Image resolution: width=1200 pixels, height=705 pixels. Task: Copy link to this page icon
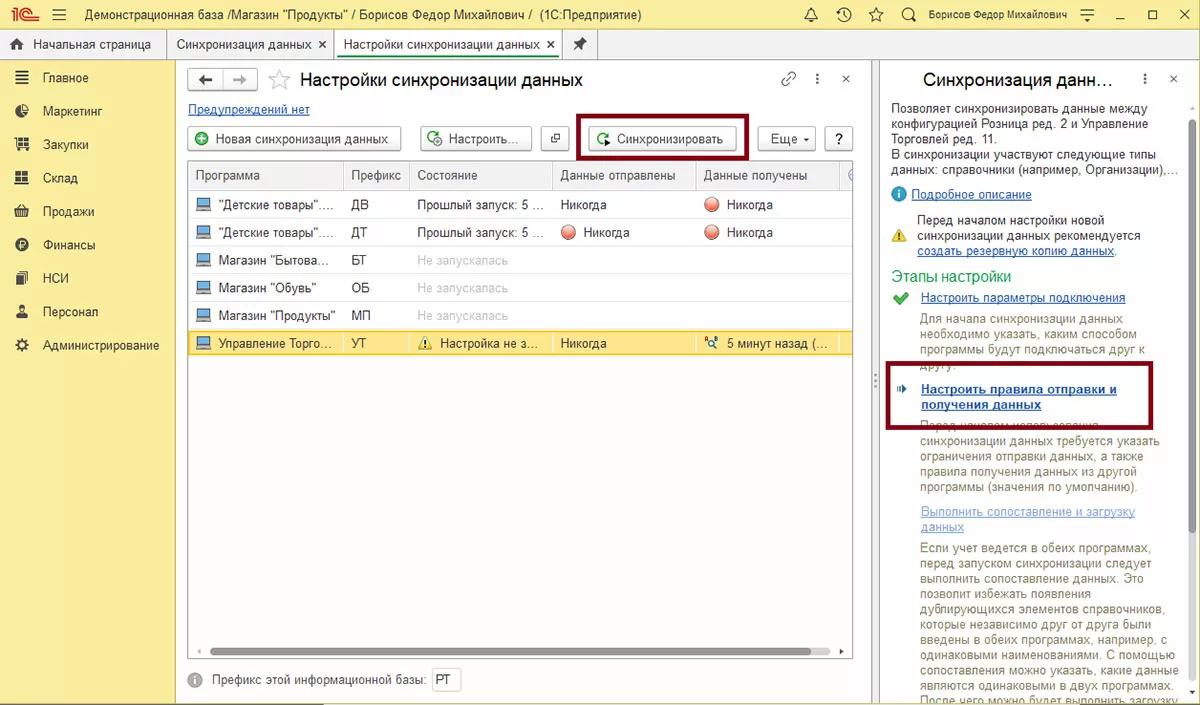click(x=789, y=79)
